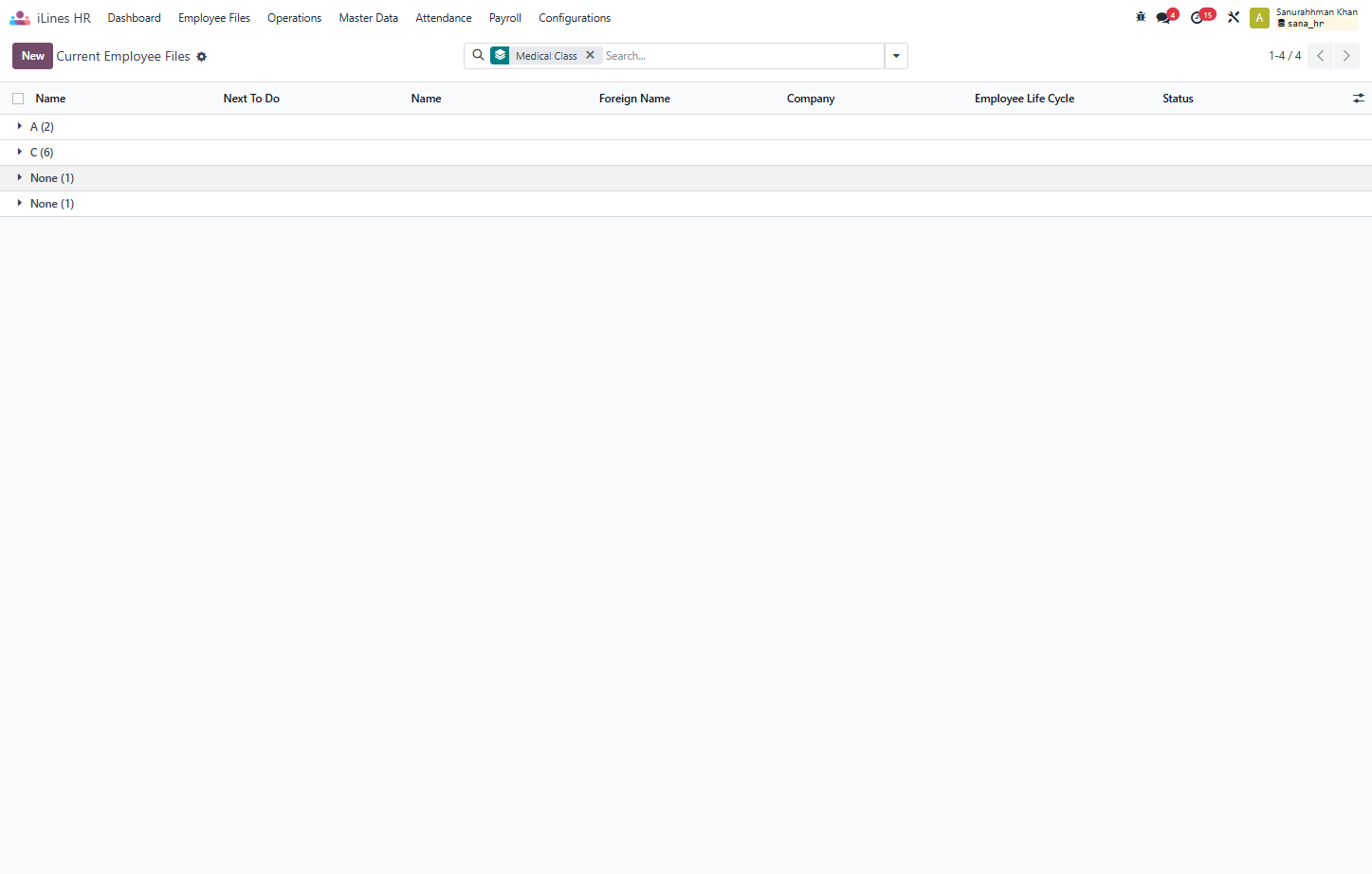Expand the last None (1) group
Viewport: 1372px width, 874px height.
[686, 204]
